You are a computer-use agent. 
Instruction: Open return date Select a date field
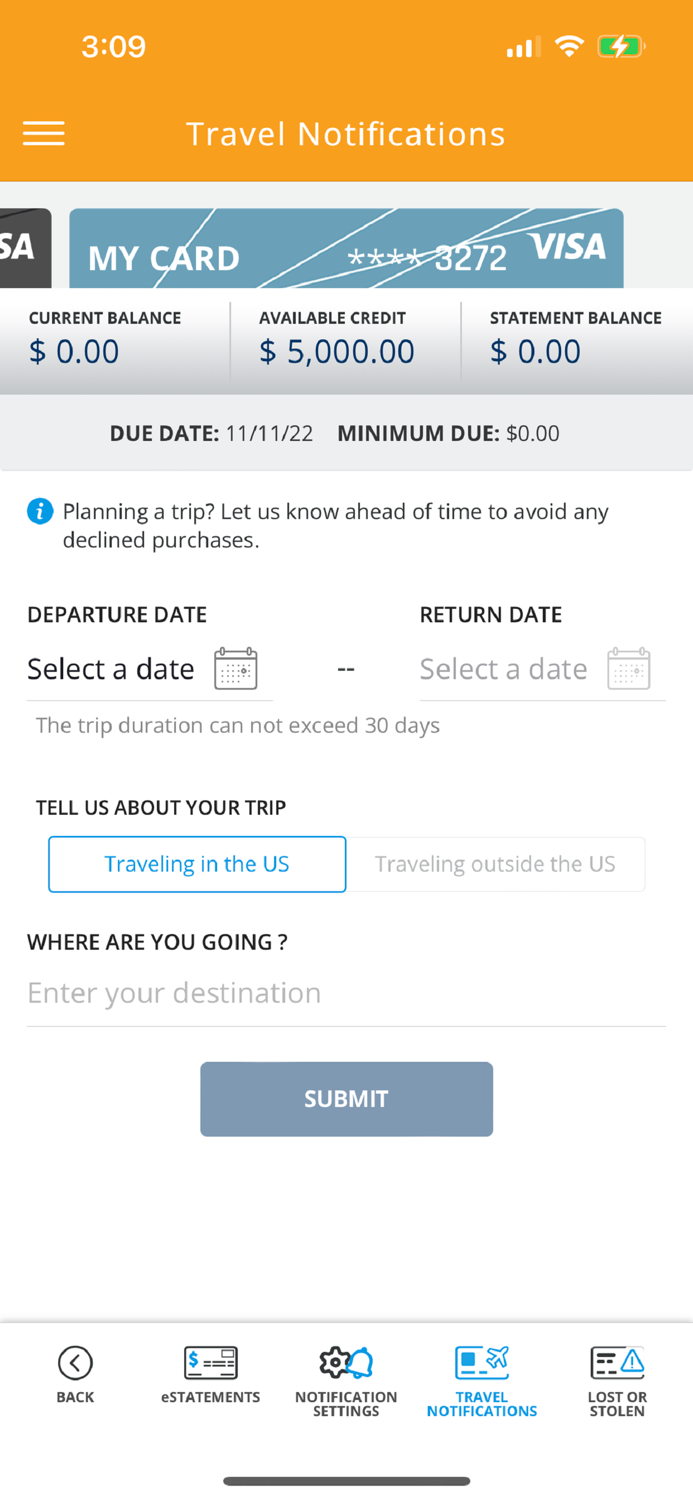(x=543, y=669)
